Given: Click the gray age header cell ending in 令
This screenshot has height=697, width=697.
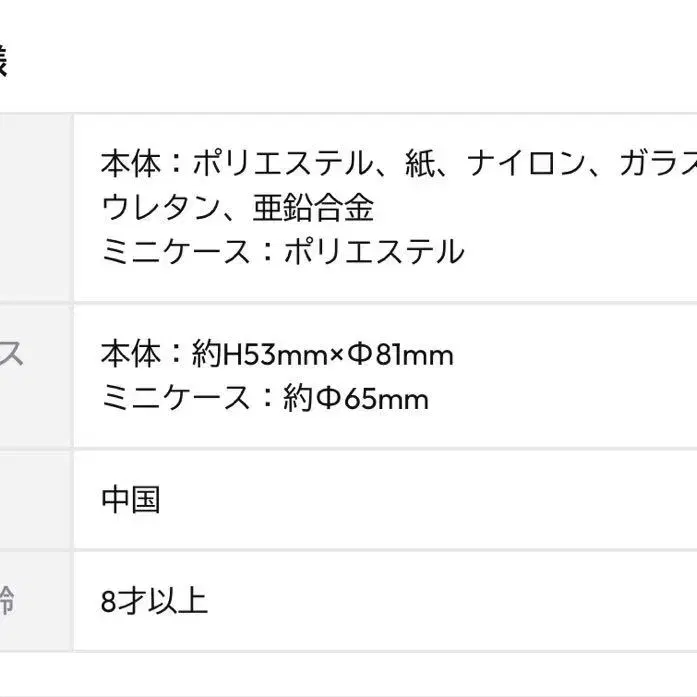Looking at the screenshot, I should [36, 601].
